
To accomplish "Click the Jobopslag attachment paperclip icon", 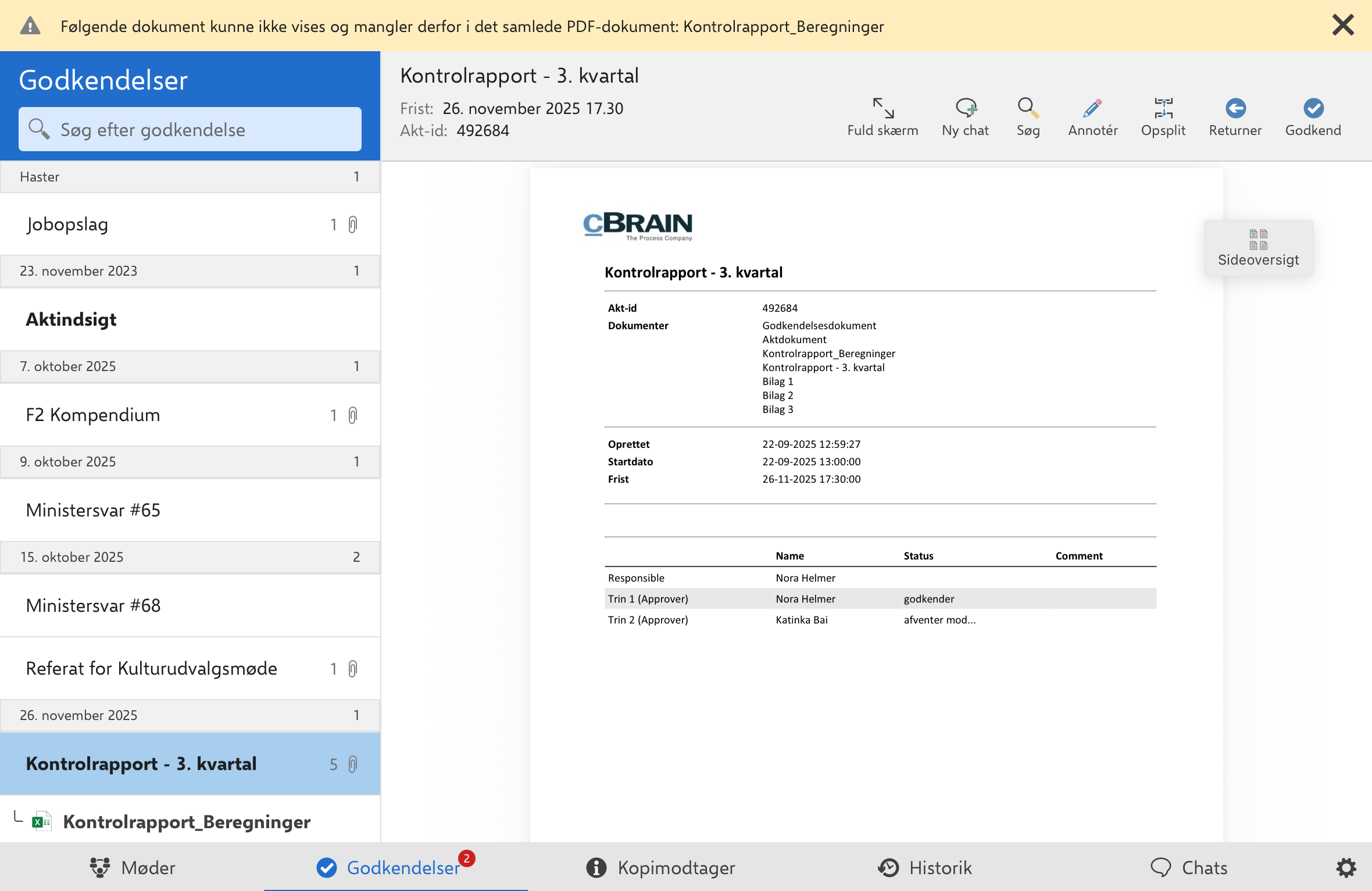I will (352, 224).
